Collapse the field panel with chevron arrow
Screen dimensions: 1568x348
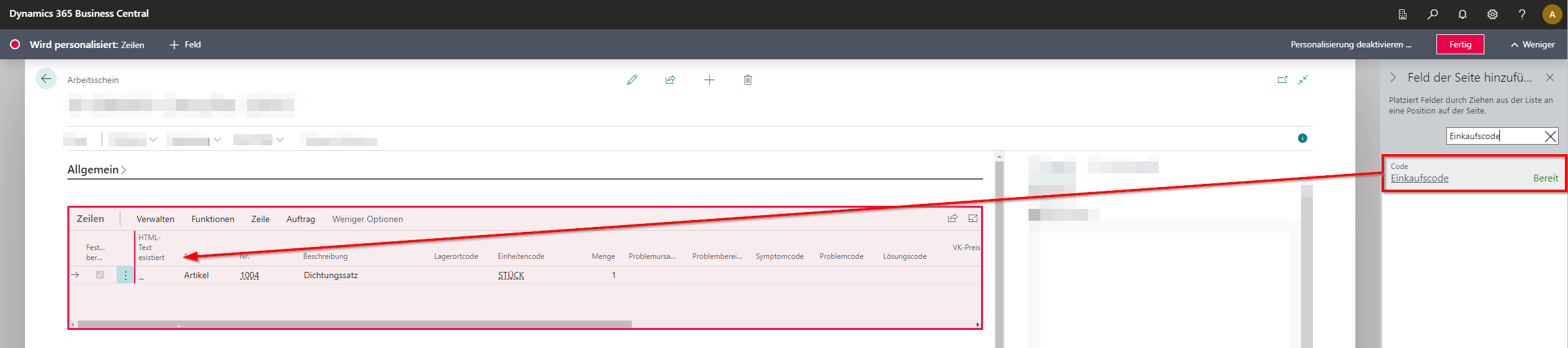coord(1393,77)
